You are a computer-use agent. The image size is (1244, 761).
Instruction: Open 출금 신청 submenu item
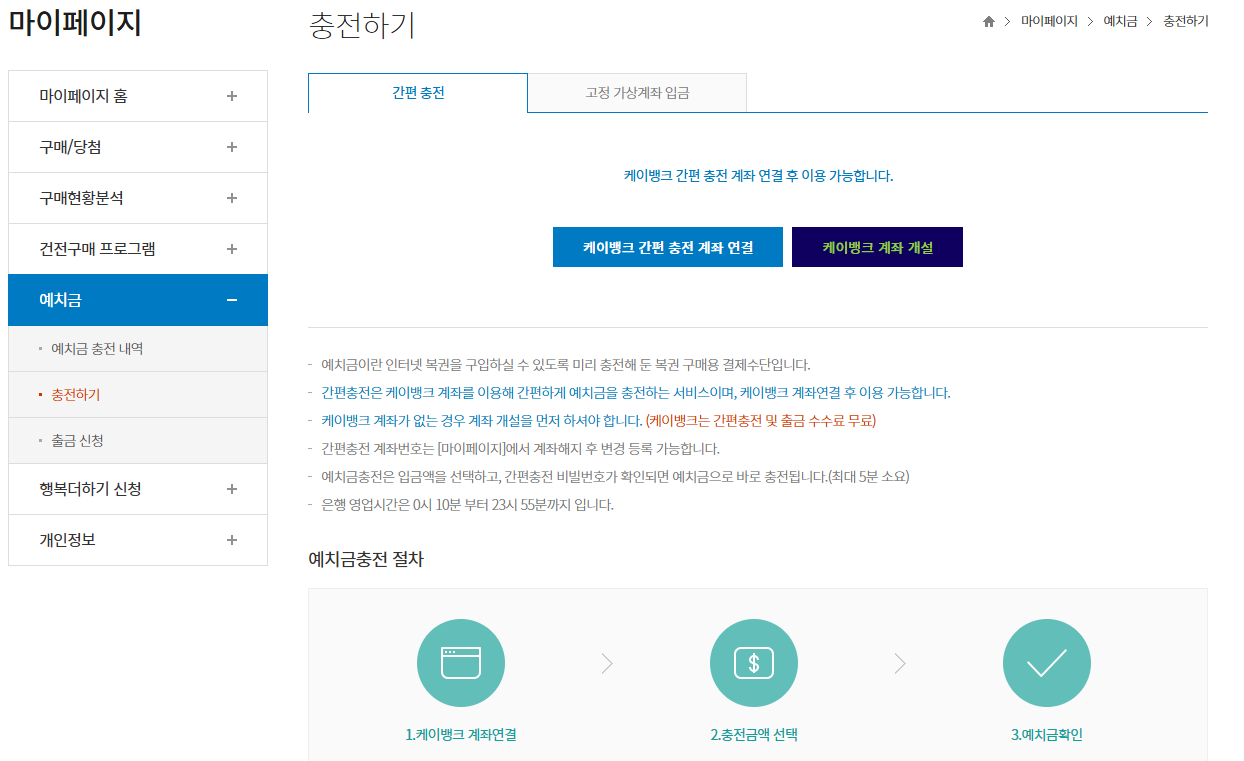77,441
